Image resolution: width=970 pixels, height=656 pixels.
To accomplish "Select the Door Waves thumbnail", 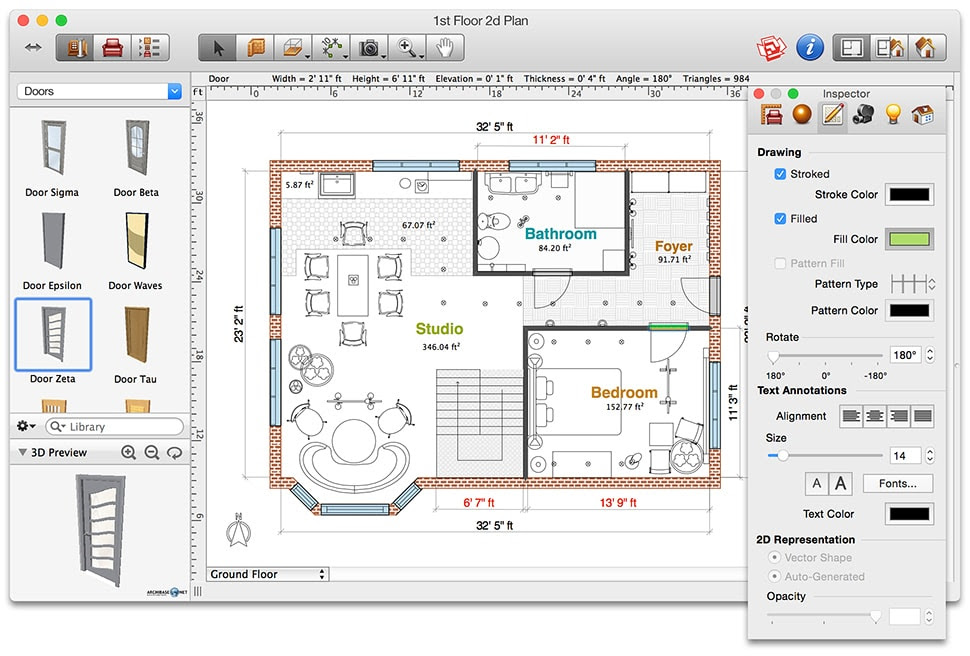I will tap(136, 241).
